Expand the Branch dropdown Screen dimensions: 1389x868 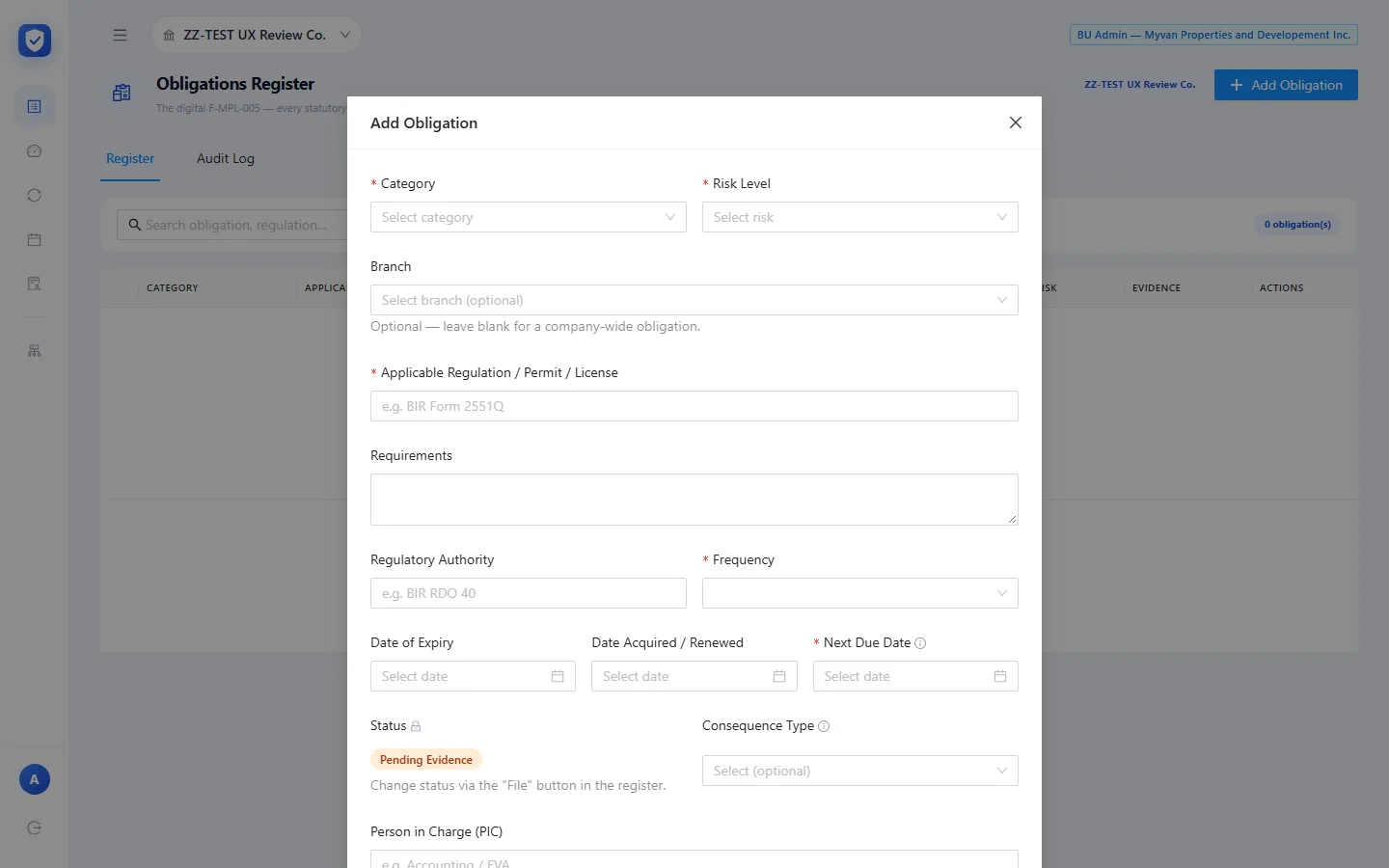pos(694,300)
